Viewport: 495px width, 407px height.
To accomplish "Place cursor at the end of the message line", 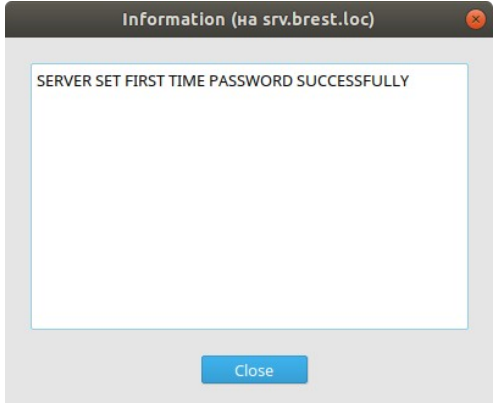I will [x=411, y=81].
